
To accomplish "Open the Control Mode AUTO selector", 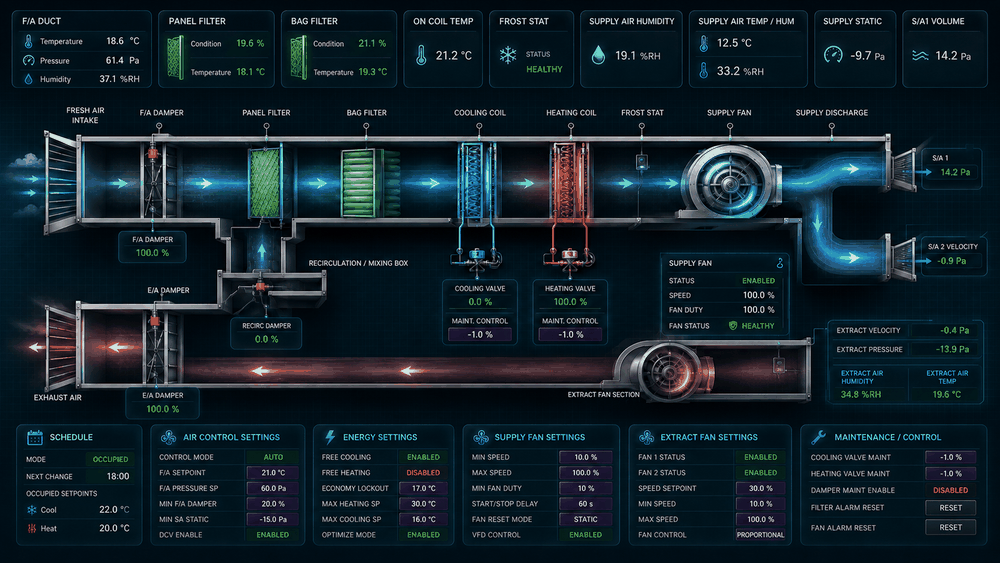I will pos(273,457).
